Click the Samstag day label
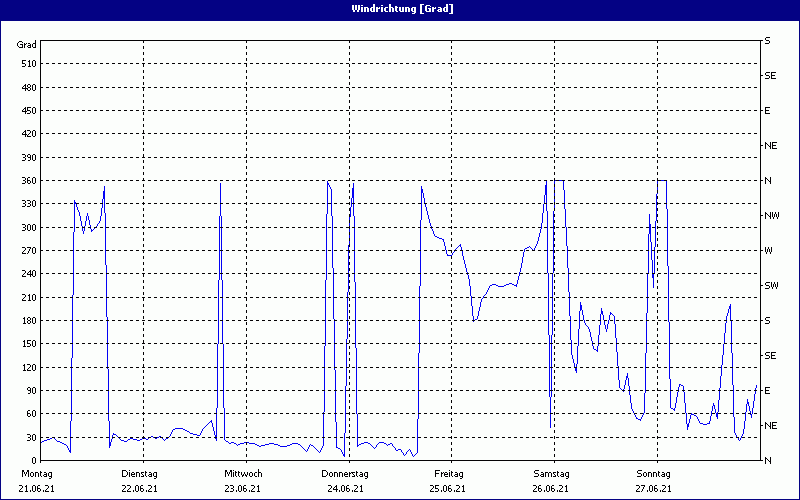The height and width of the screenshot is (500, 800). 552,473
